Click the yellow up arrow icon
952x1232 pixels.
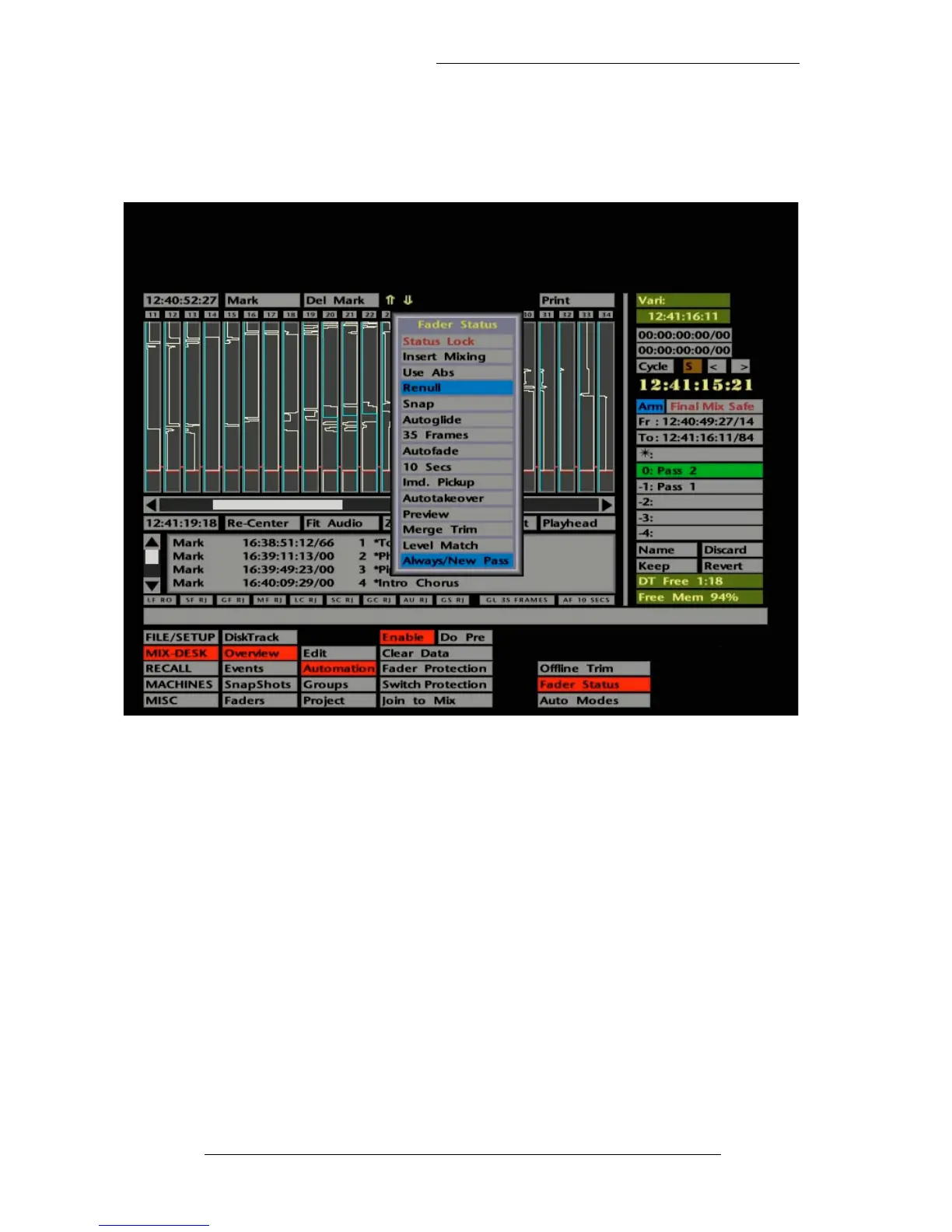[x=390, y=300]
